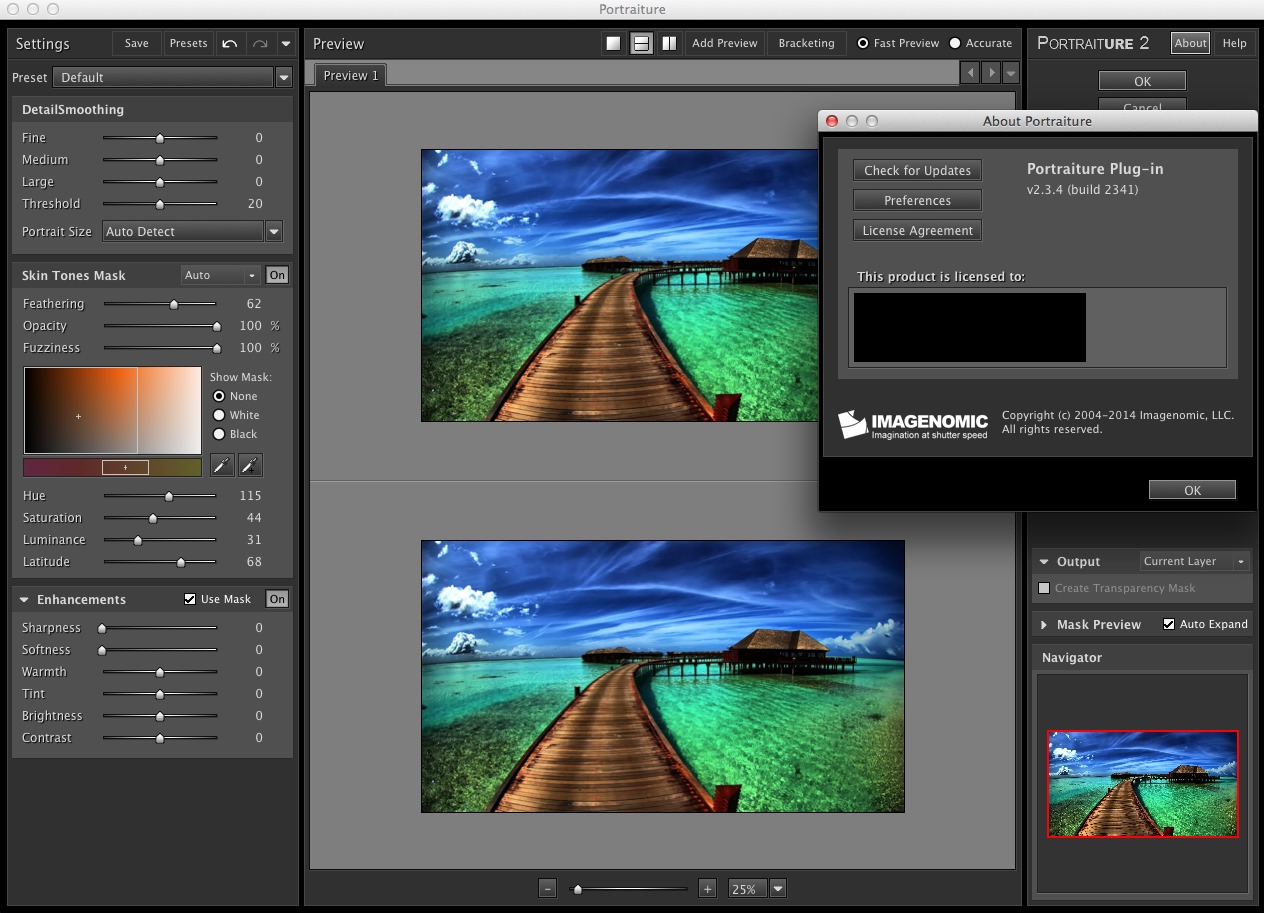Viewport: 1264px width, 913px height.
Task: Click the redo arrow icon in Settings
Action: pos(260,43)
